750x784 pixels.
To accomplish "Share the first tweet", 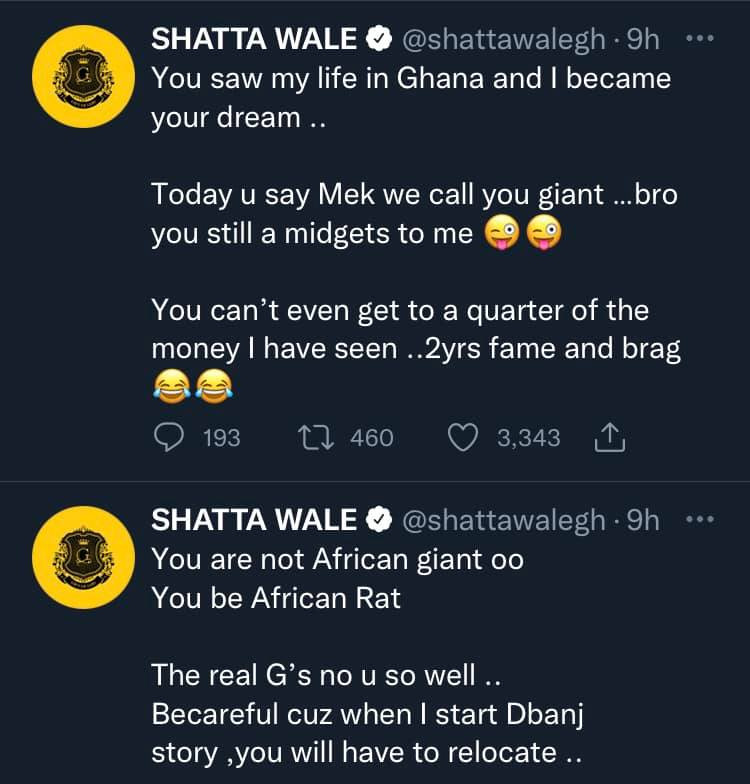I will click(x=610, y=438).
